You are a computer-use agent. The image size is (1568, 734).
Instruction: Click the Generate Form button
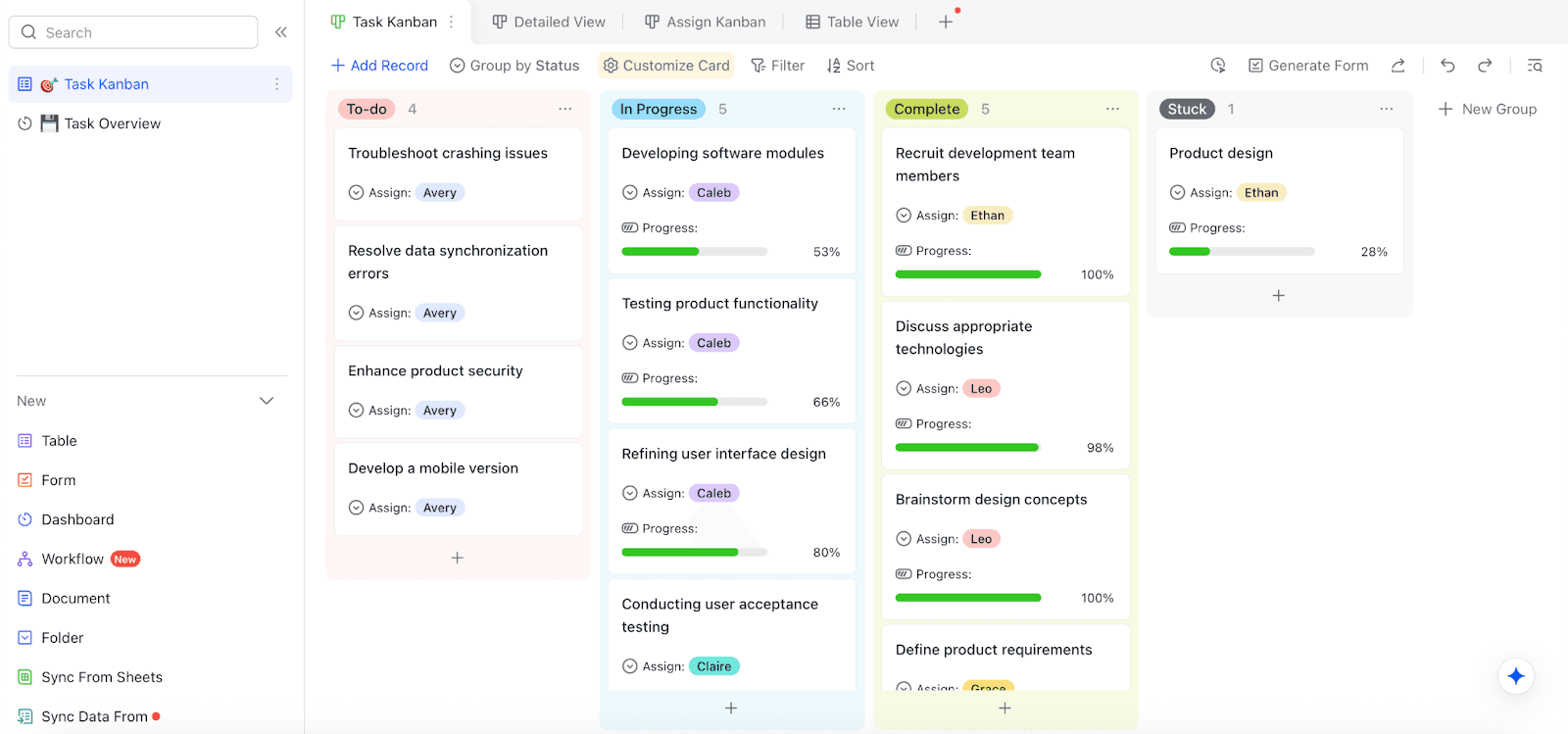1308,66
